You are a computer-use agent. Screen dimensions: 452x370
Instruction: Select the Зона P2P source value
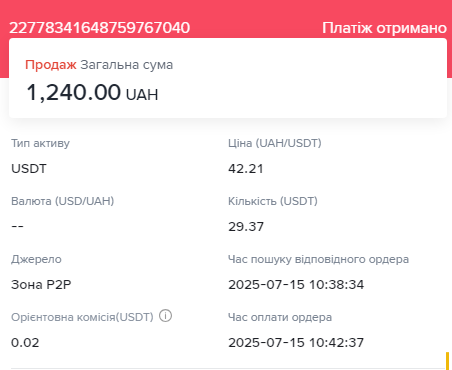tap(41, 285)
